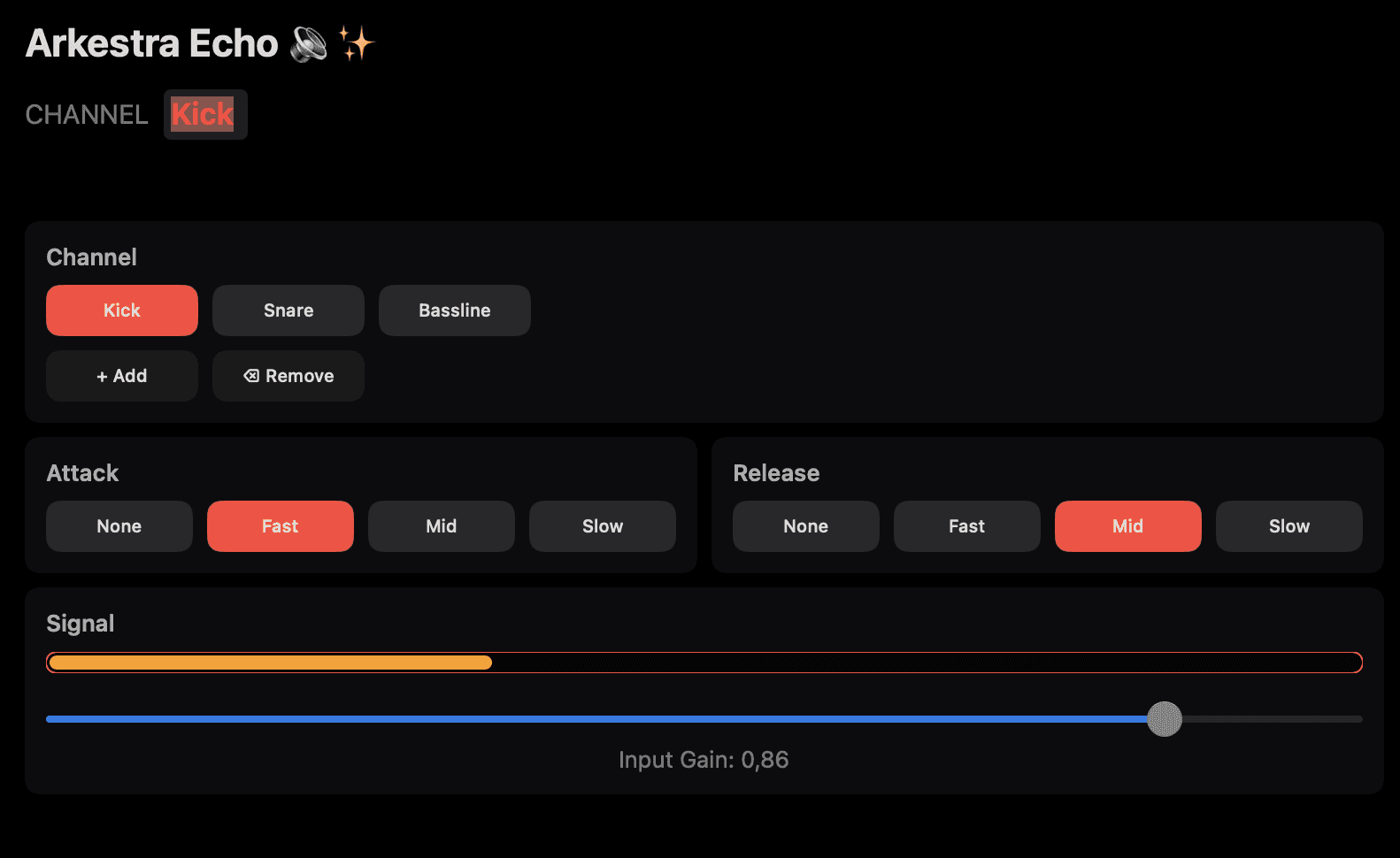Screen dimensions: 1400x858
Task: Click the sparkles emoji in title
Action: coord(357,43)
